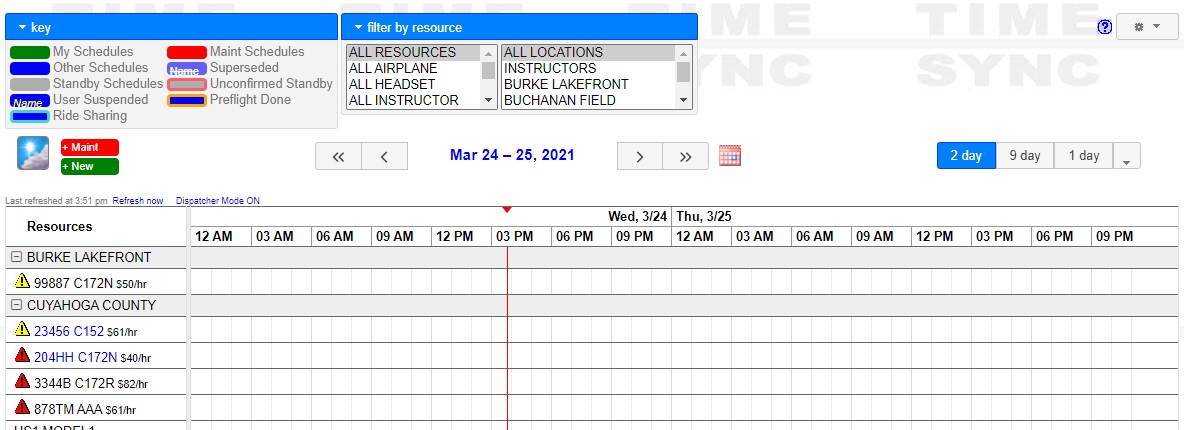The image size is (1184, 430).
Task: Open the calendar date picker icon
Action: [x=729, y=156]
